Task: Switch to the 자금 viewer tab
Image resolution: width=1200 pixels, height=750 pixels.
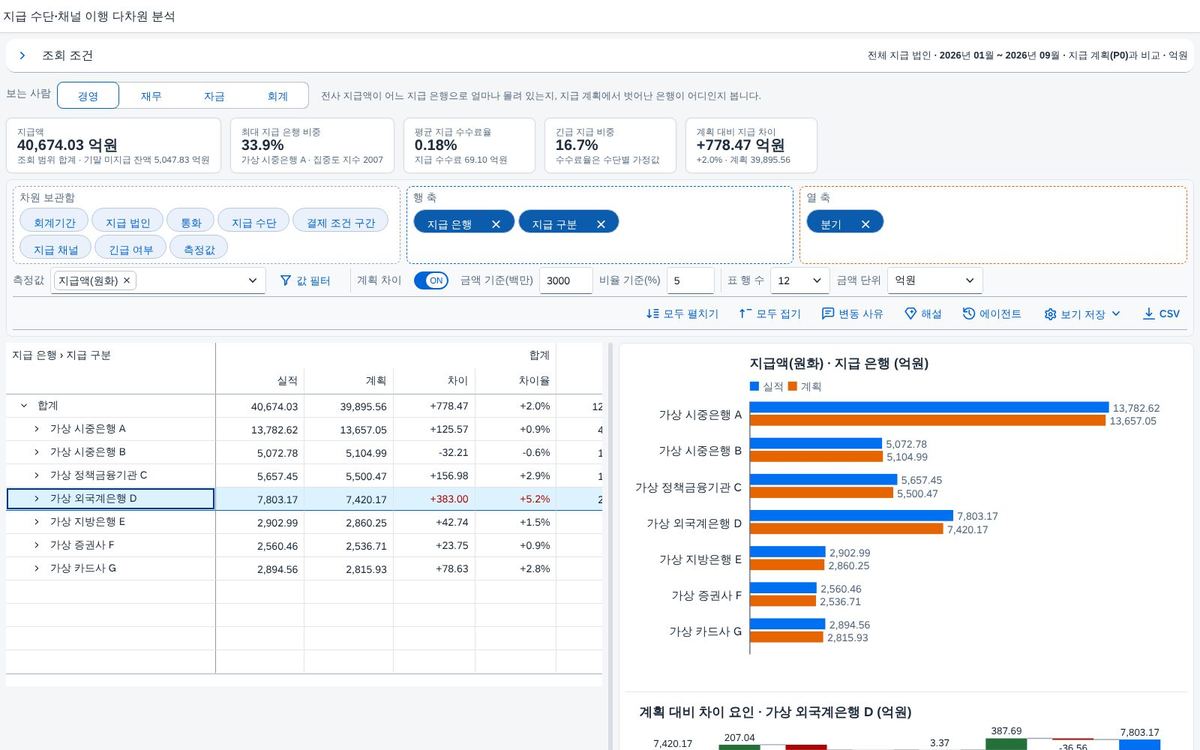Action: (214, 96)
